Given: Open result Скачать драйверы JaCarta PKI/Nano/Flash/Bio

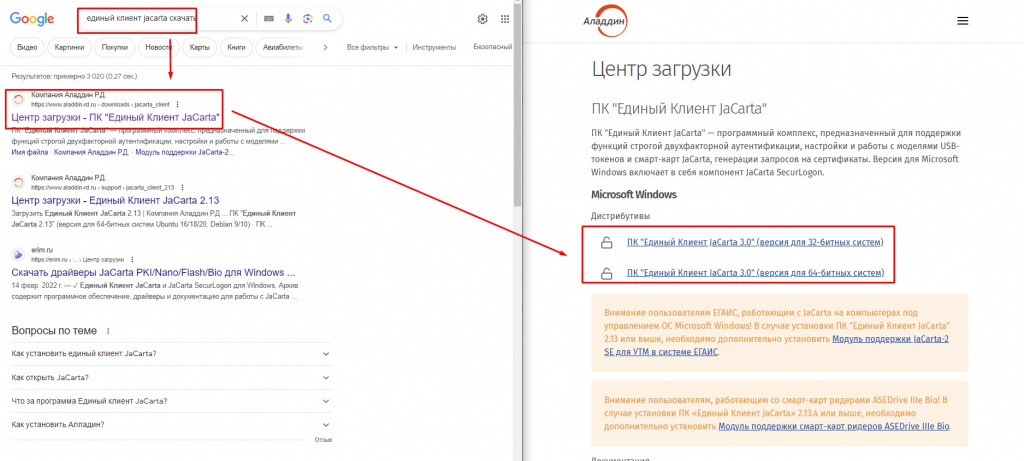Looking at the screenshot, I should click(153, 272).
